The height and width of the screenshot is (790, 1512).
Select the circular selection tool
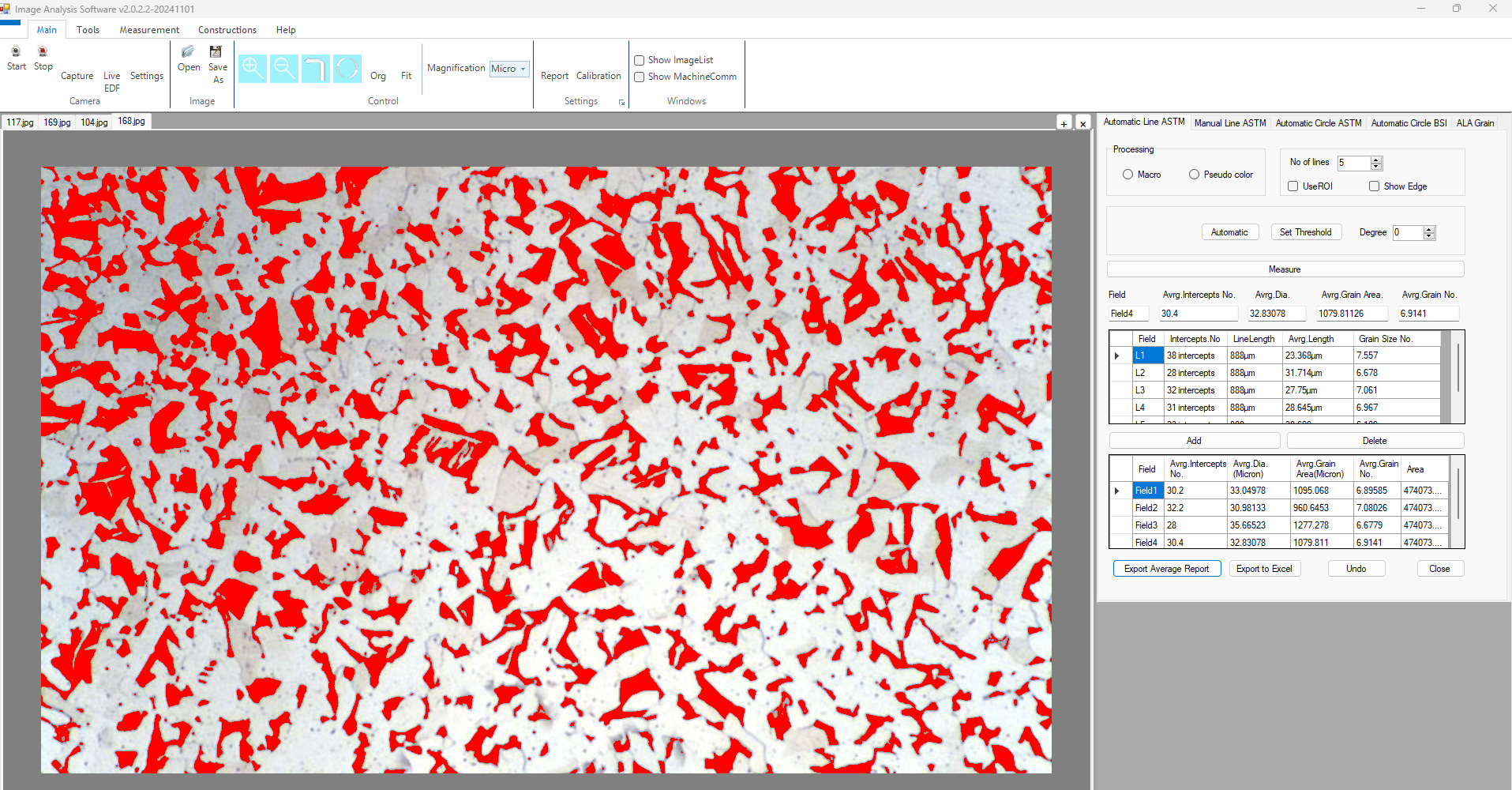click(347, 69)
